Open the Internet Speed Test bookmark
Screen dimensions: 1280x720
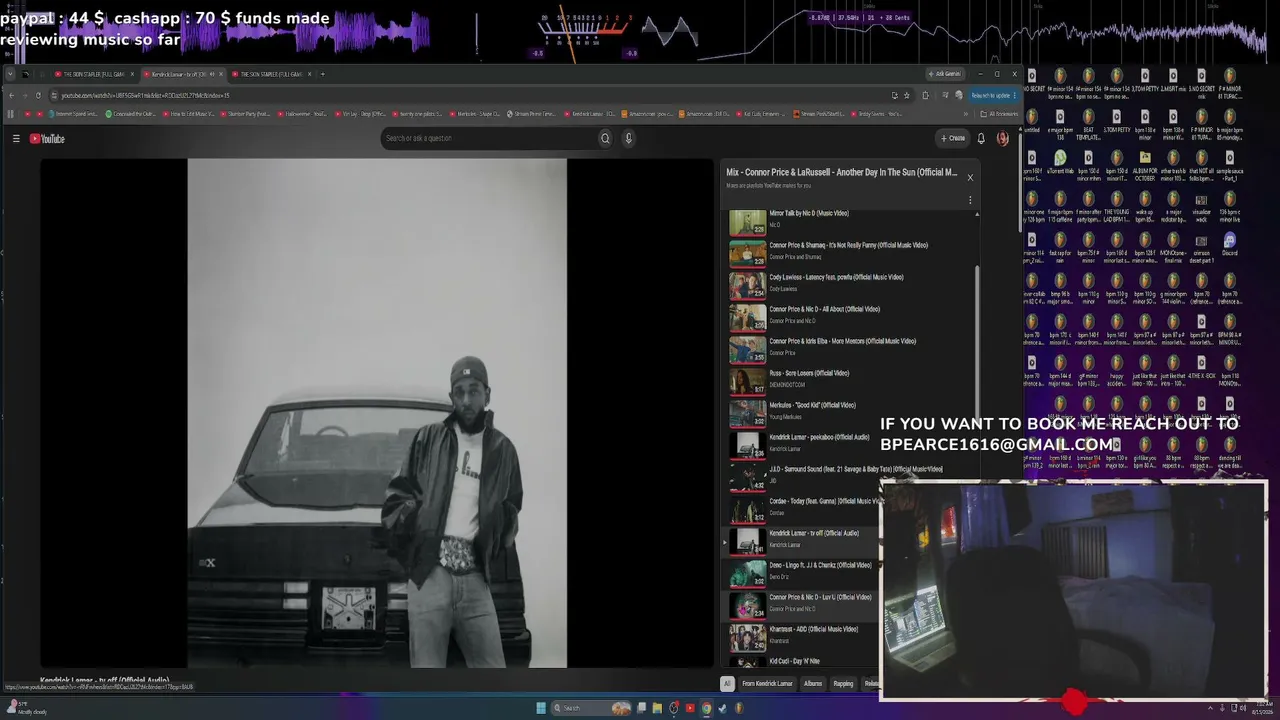(x=74, y=114)
